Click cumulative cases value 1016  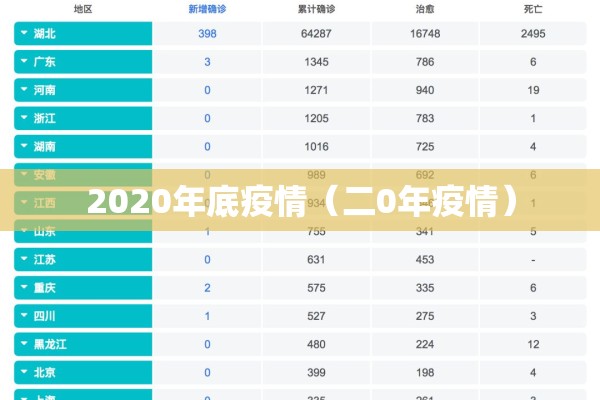coord(316,147)
